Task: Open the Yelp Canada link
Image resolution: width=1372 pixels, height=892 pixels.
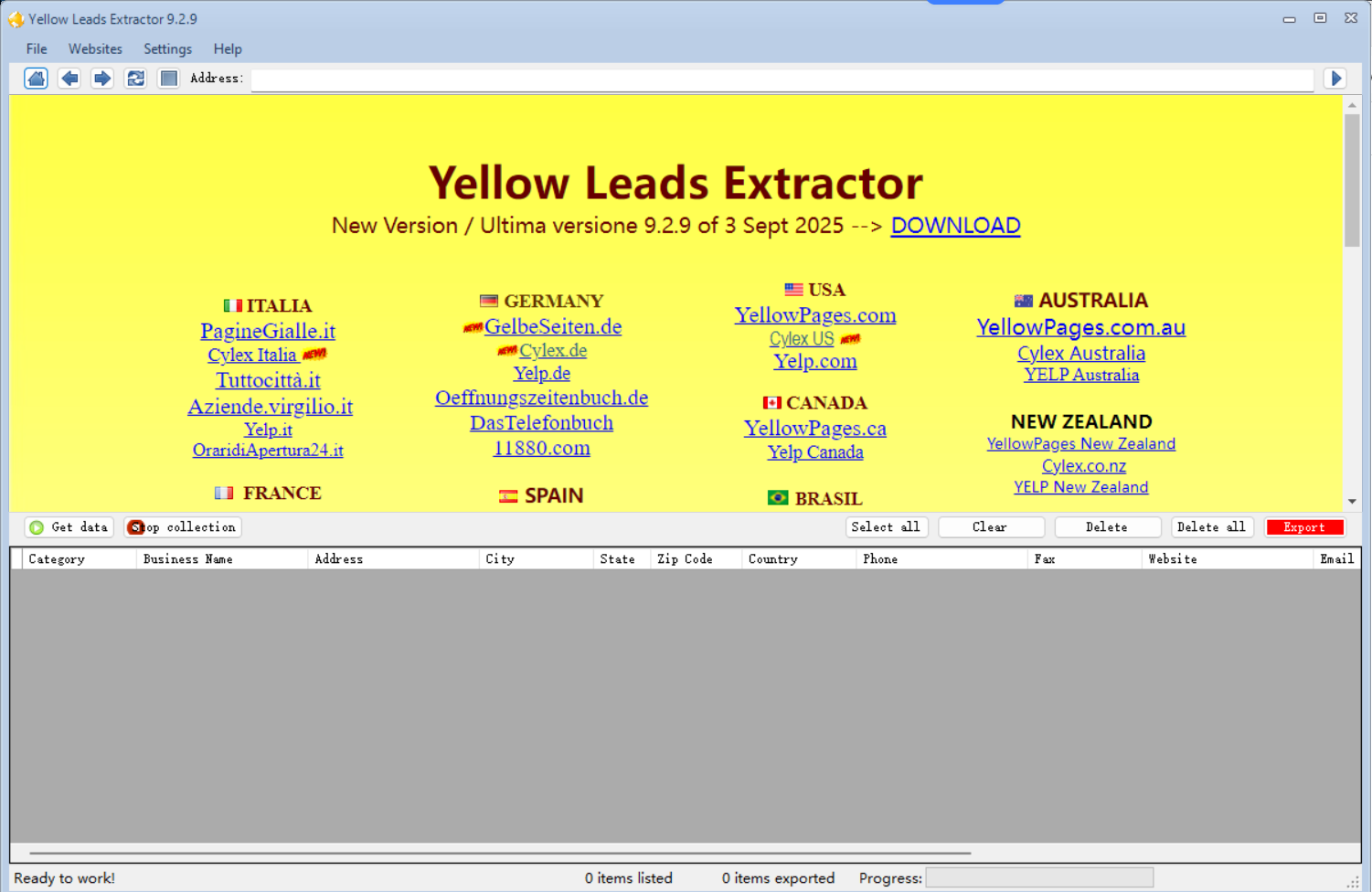Action: [815, 452]
